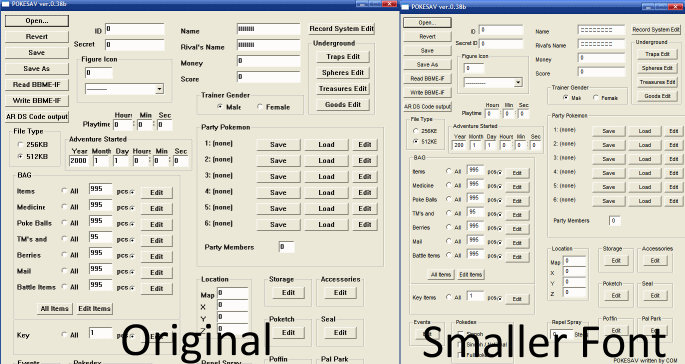Open Accessories Edit in Original window
This screenshot has height=364, width=685.
(x=340, y=293)
